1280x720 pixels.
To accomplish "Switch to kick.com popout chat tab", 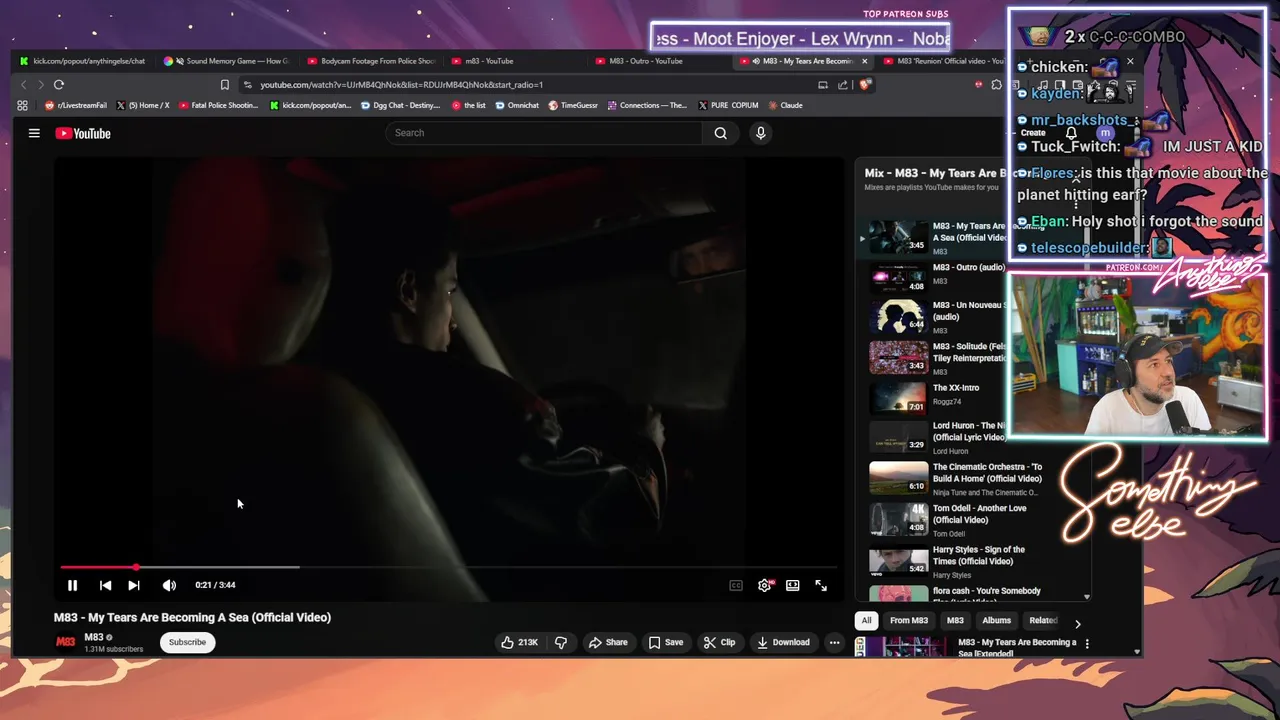I will tap(82, 61).
